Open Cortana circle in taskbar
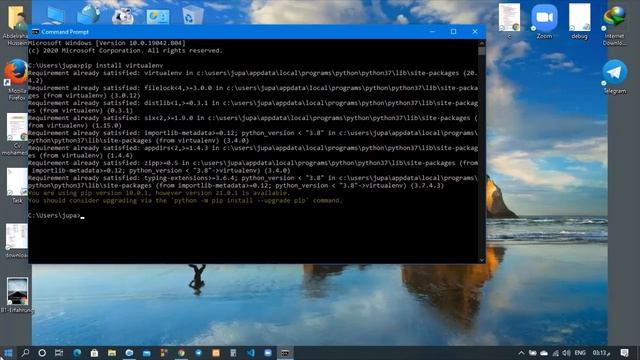The height and width of the screenshot is (360, 640). tap(42, 353)
